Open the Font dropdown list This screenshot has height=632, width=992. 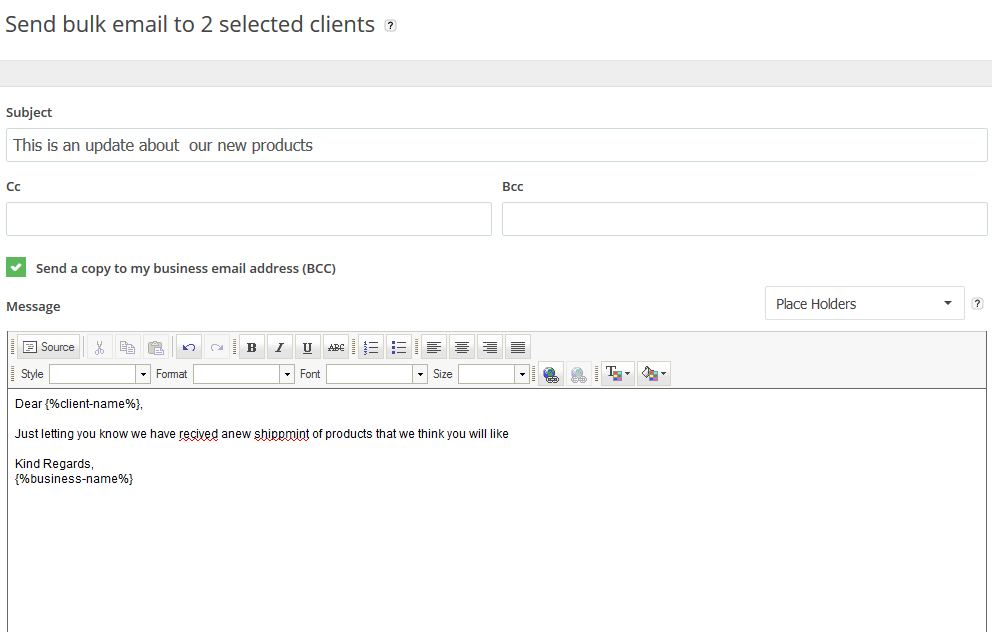click(376, 375)
